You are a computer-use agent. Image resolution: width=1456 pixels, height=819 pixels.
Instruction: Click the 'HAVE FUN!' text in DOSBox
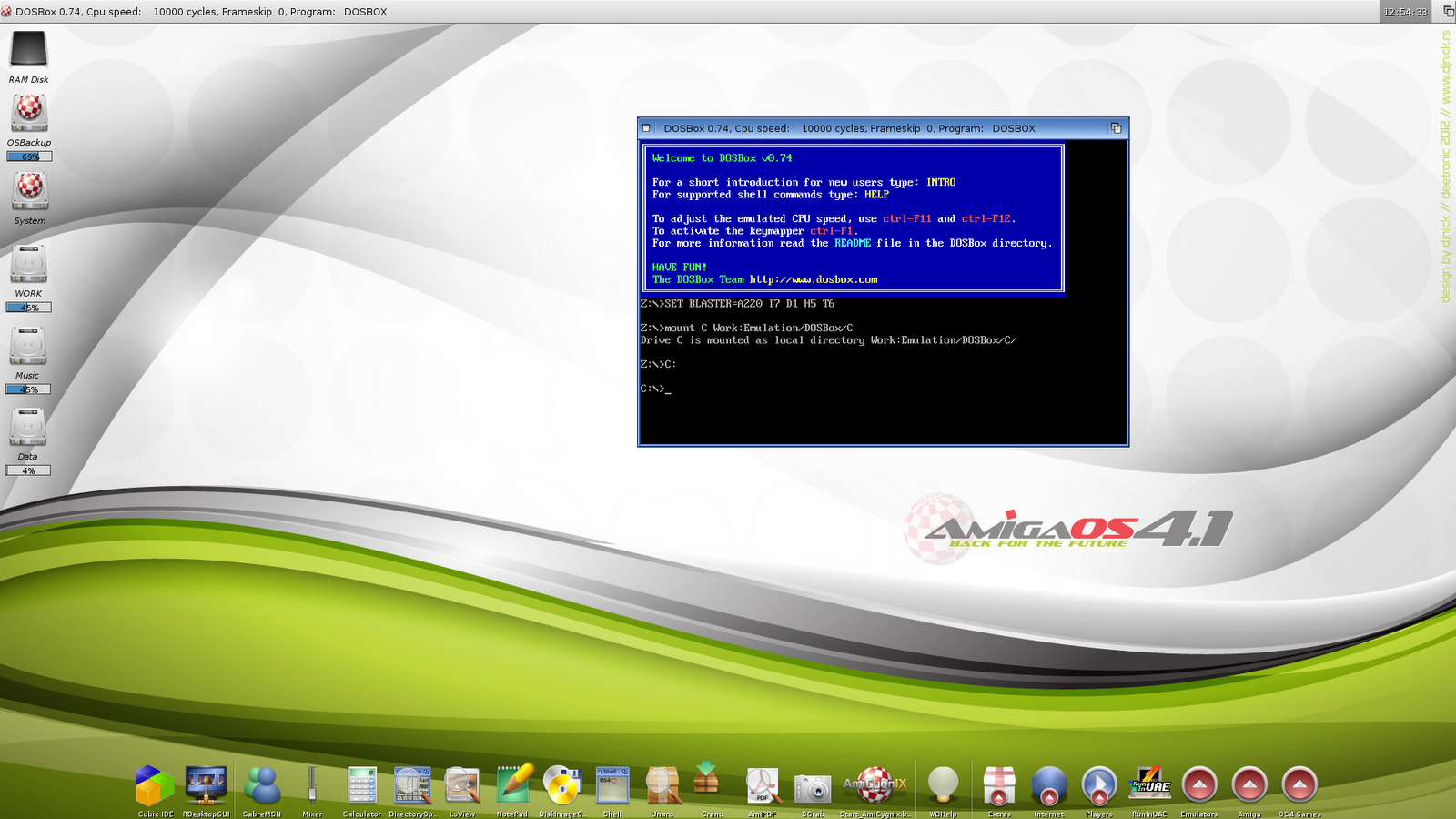(x=680, y=267)
